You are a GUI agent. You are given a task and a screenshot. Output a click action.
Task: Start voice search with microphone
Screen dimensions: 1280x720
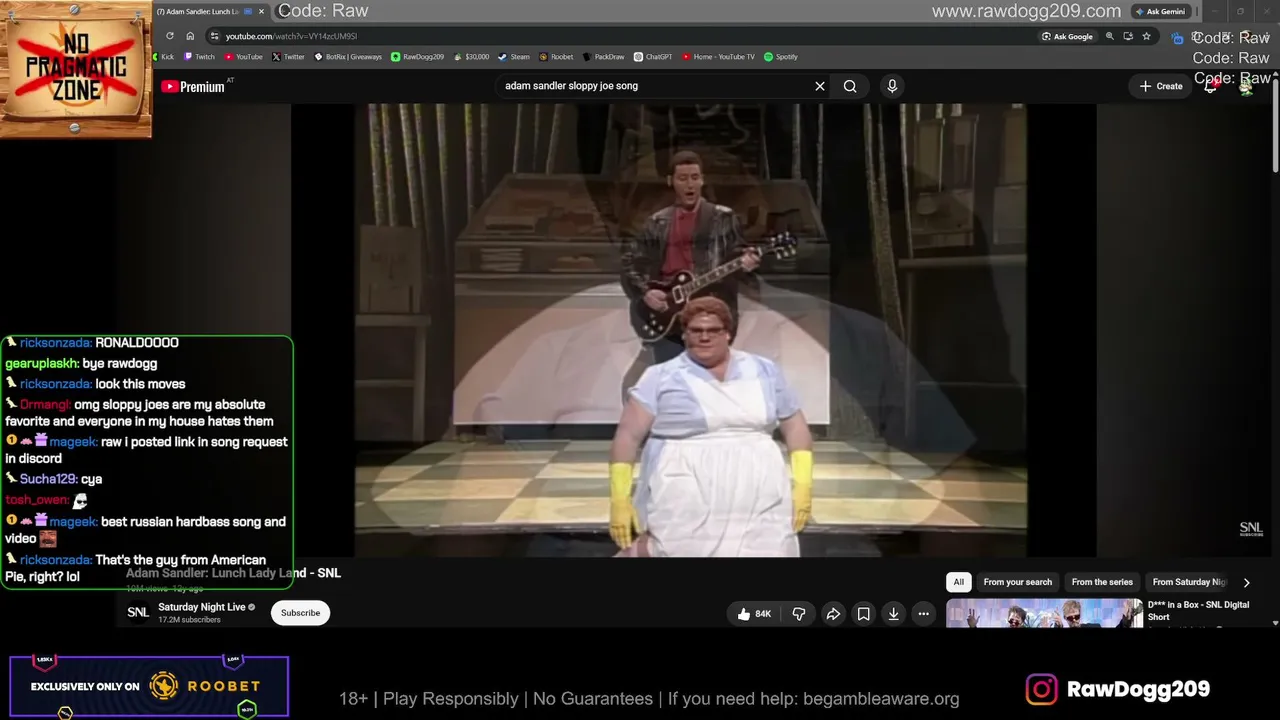892,86
